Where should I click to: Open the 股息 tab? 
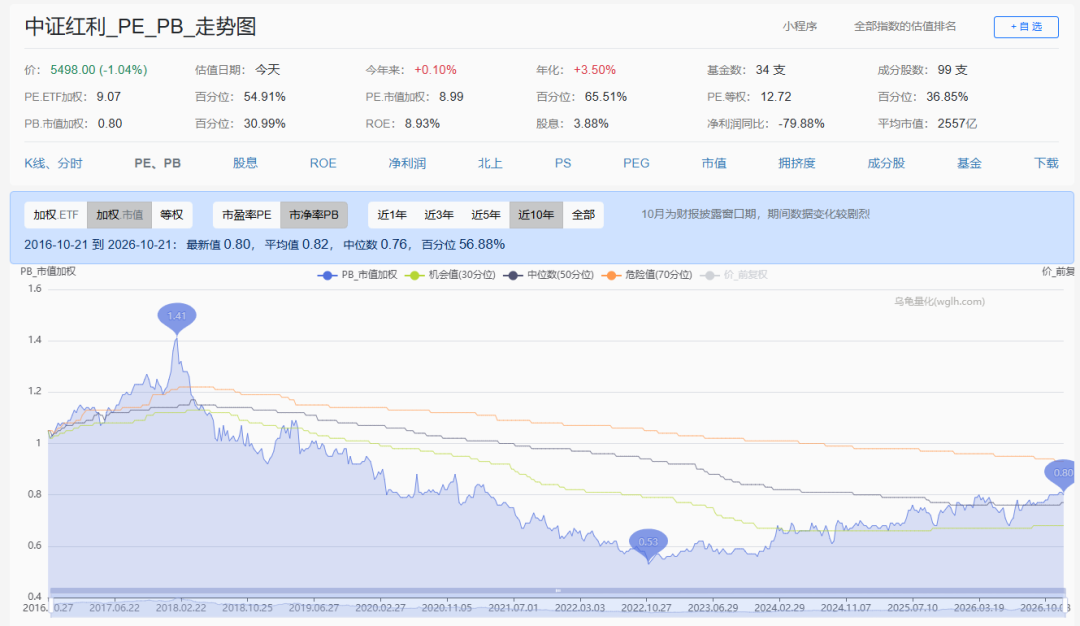tap(245, 163)
